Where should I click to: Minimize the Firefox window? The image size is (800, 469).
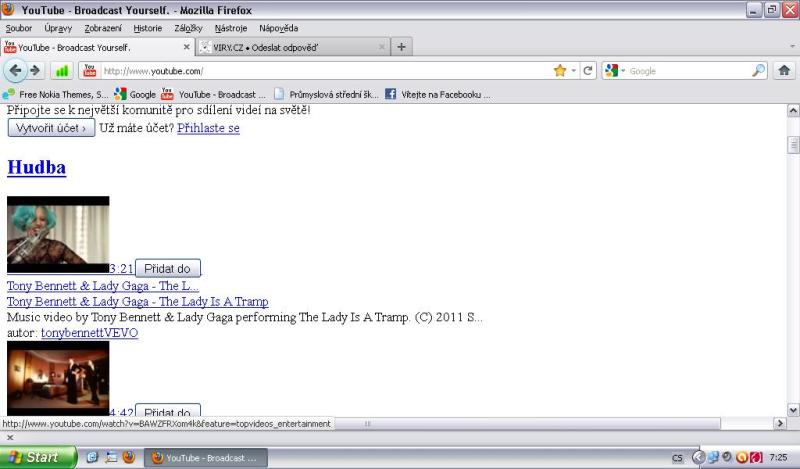(x=754, y=10)
